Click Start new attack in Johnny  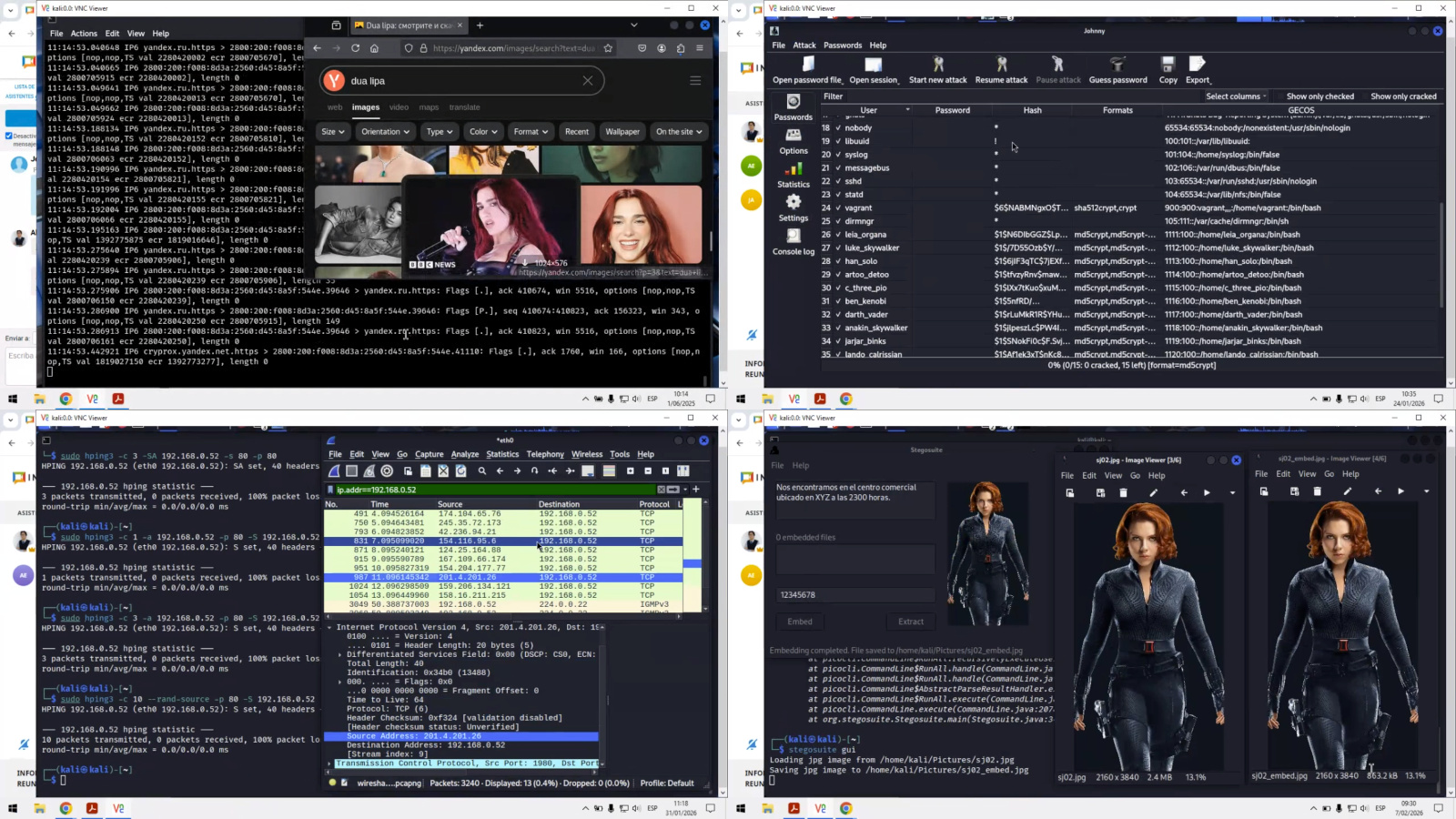coord(937,69)
